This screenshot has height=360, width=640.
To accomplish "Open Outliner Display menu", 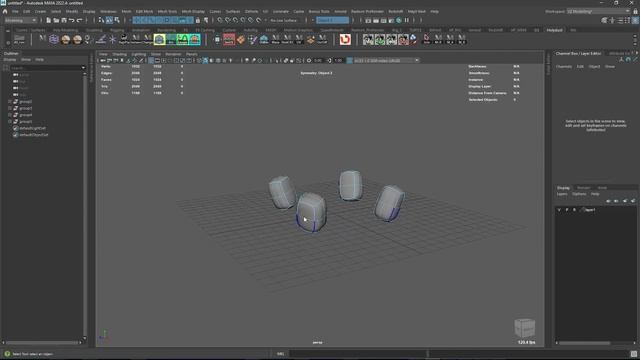I will coord(9,60).
